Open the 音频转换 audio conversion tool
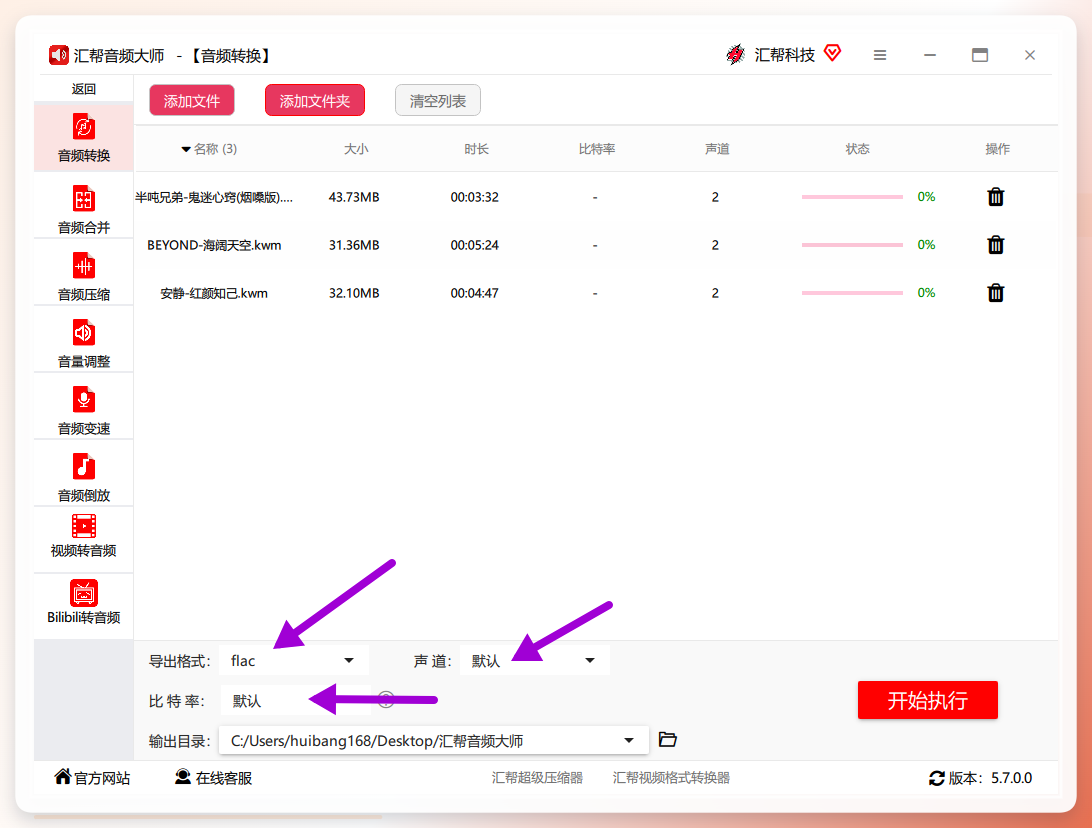The height and width of the screenshot is (828, 1092). [84, 137]
